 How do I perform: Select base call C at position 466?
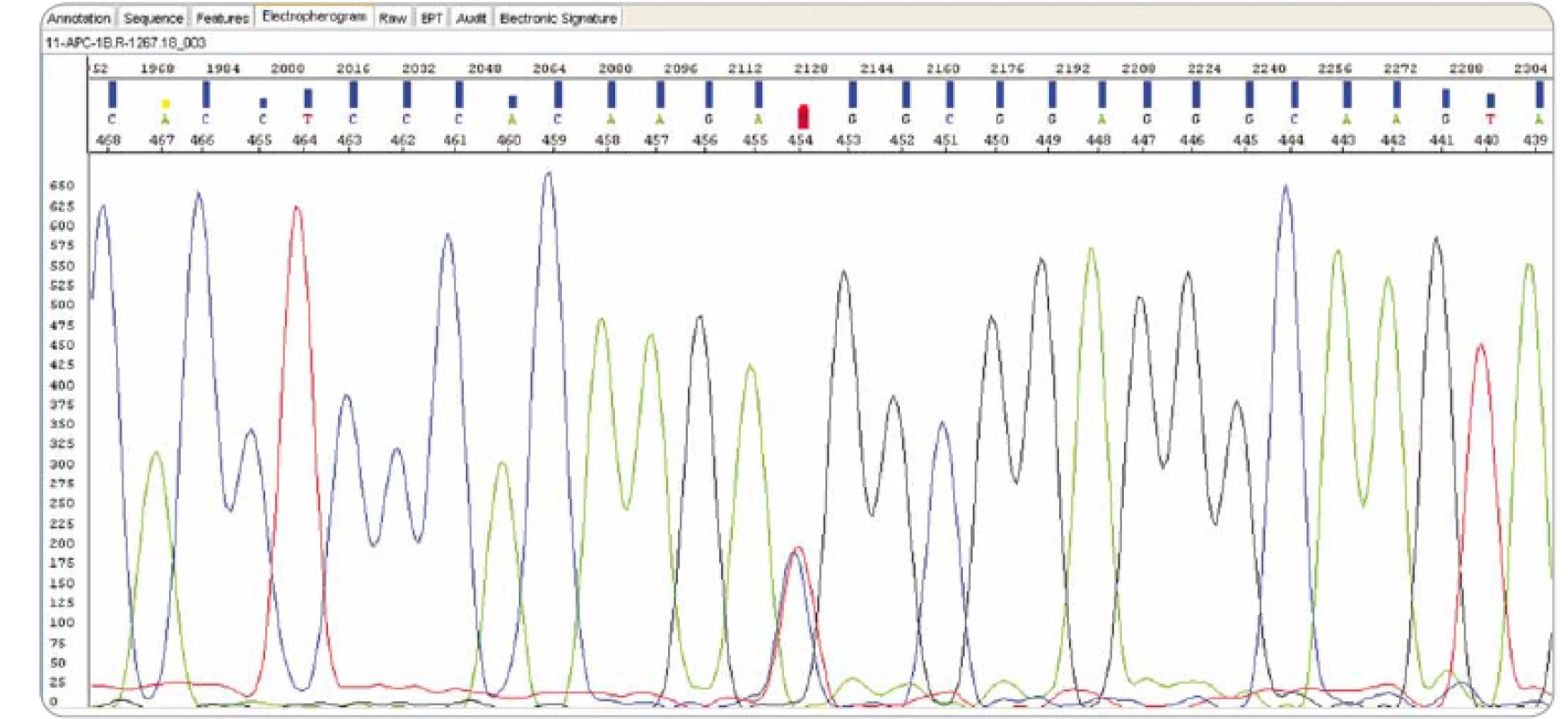coord(206,120)
